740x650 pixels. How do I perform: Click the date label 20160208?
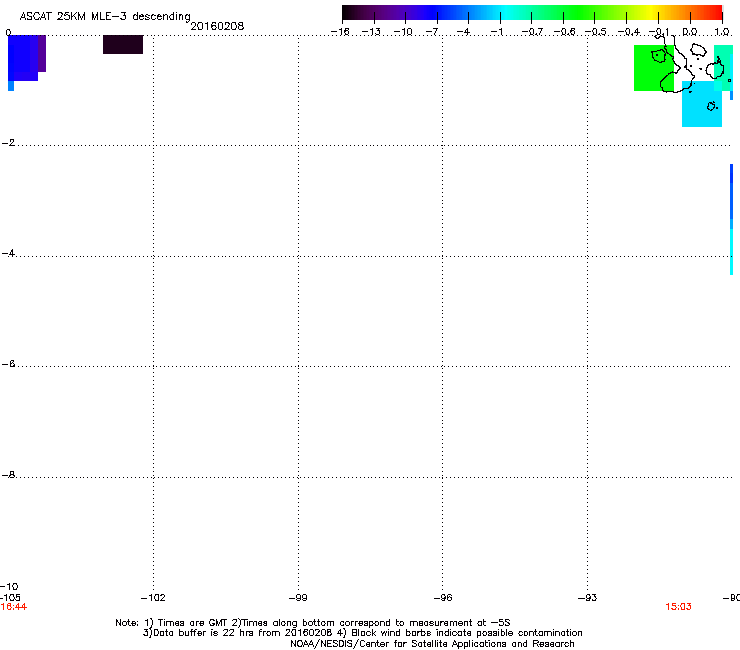click(217, 26)
